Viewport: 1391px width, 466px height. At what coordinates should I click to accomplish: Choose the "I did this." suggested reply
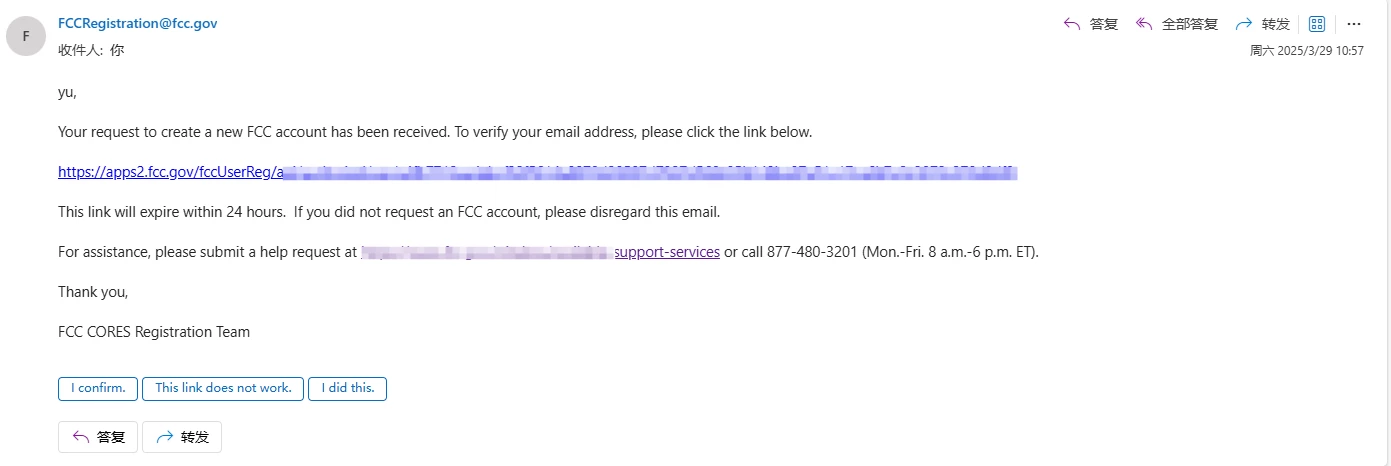click(347, 388)
